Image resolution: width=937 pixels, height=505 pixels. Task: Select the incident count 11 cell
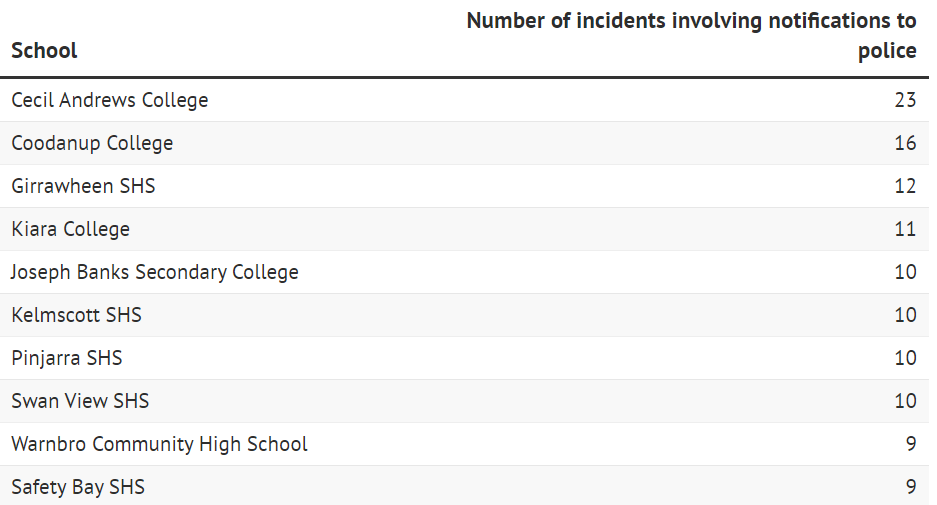905,229
